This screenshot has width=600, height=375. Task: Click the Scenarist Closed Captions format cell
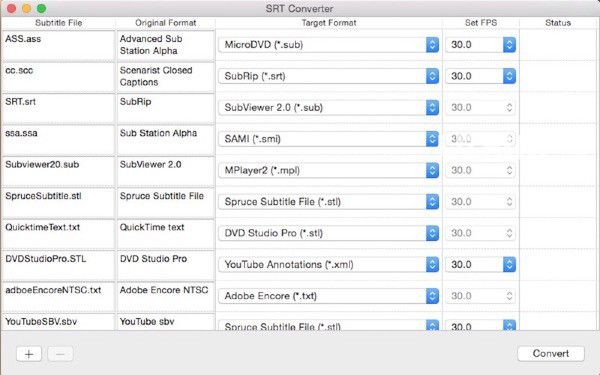pos(165,77)
